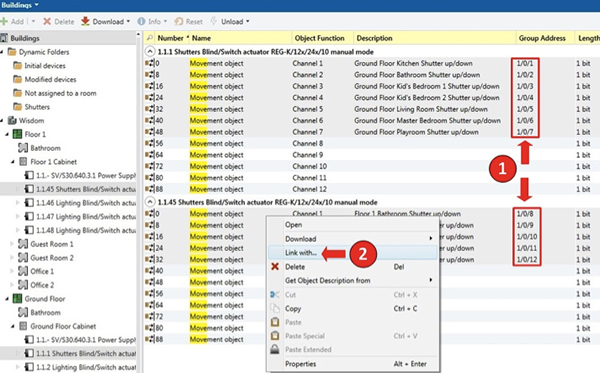Click the clipboard icon beside Paste

point(275,322)
